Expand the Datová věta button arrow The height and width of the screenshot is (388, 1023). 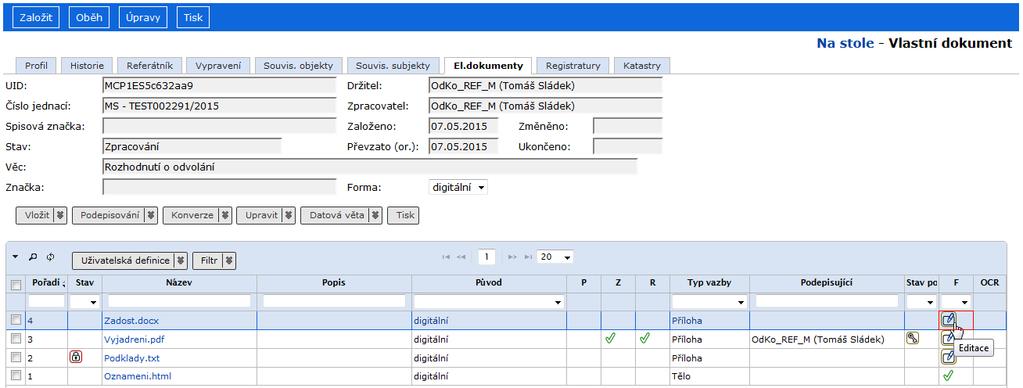(375, 215)
